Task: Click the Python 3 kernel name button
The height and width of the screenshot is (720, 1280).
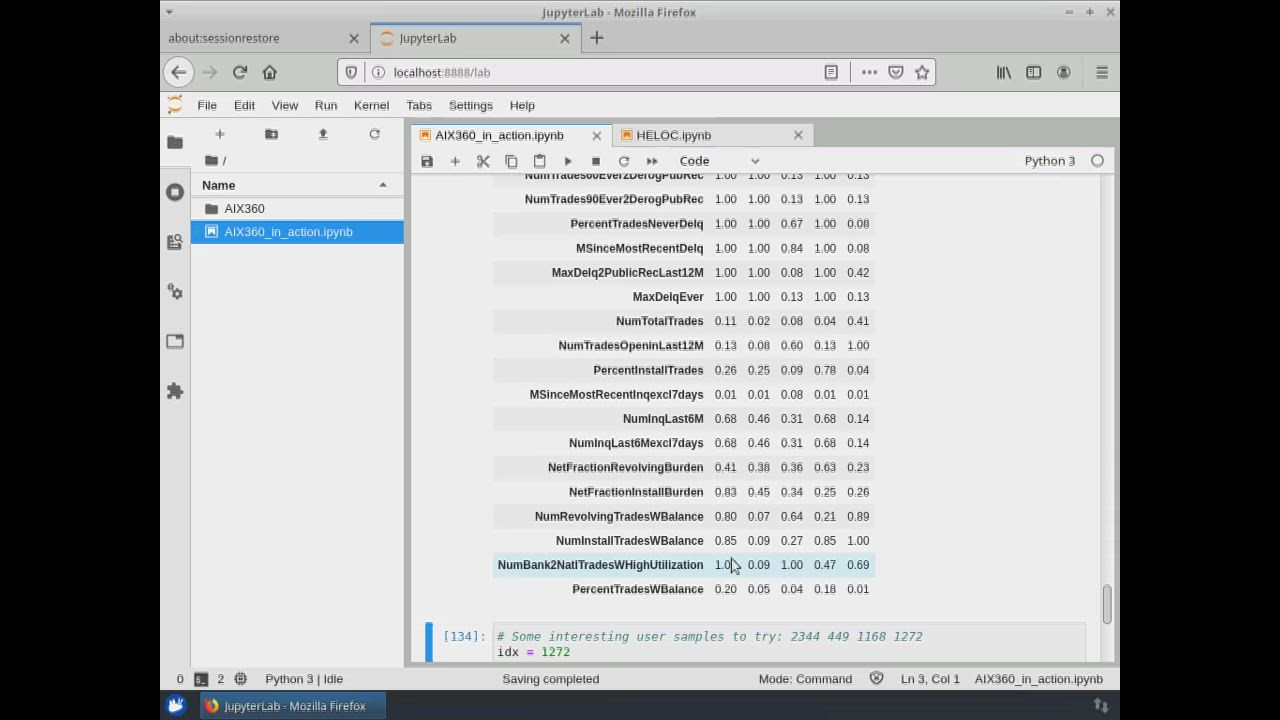Action: point(1050,161)
